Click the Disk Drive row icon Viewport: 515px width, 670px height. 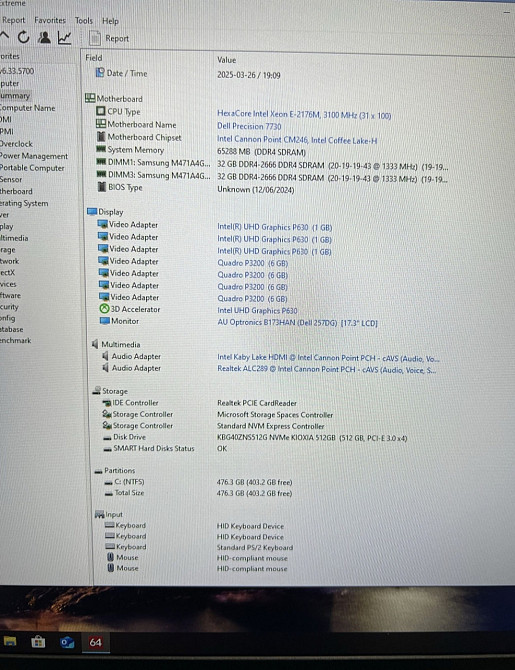tap(107, 438)
